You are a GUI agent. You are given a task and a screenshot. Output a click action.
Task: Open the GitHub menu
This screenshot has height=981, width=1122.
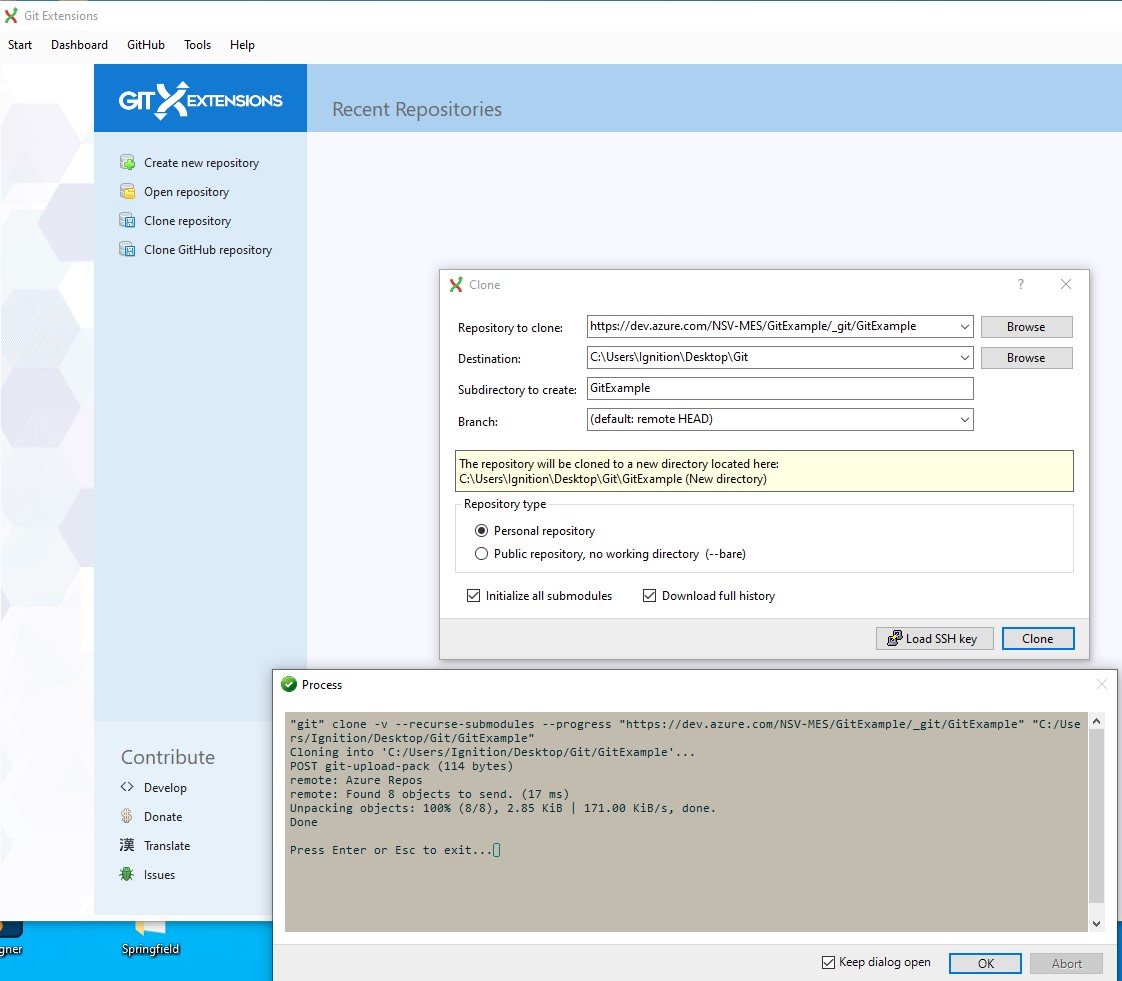[146, 44]
